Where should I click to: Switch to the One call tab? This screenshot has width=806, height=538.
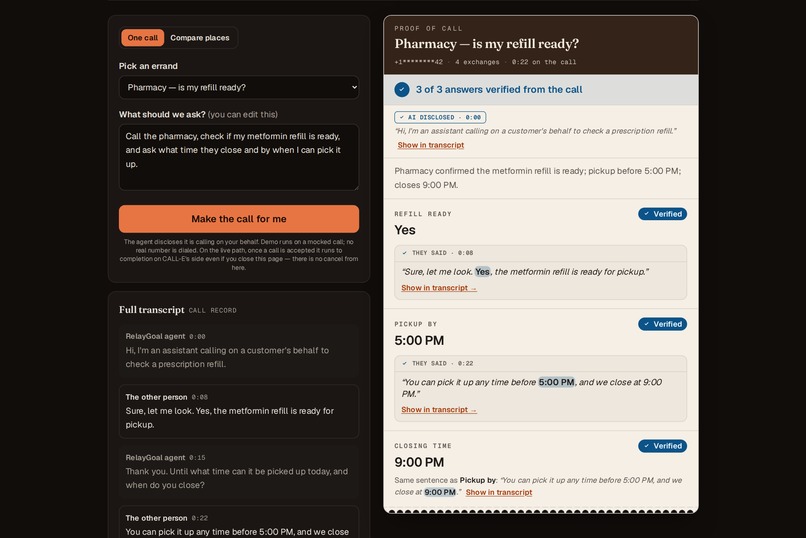coord(142,38)
